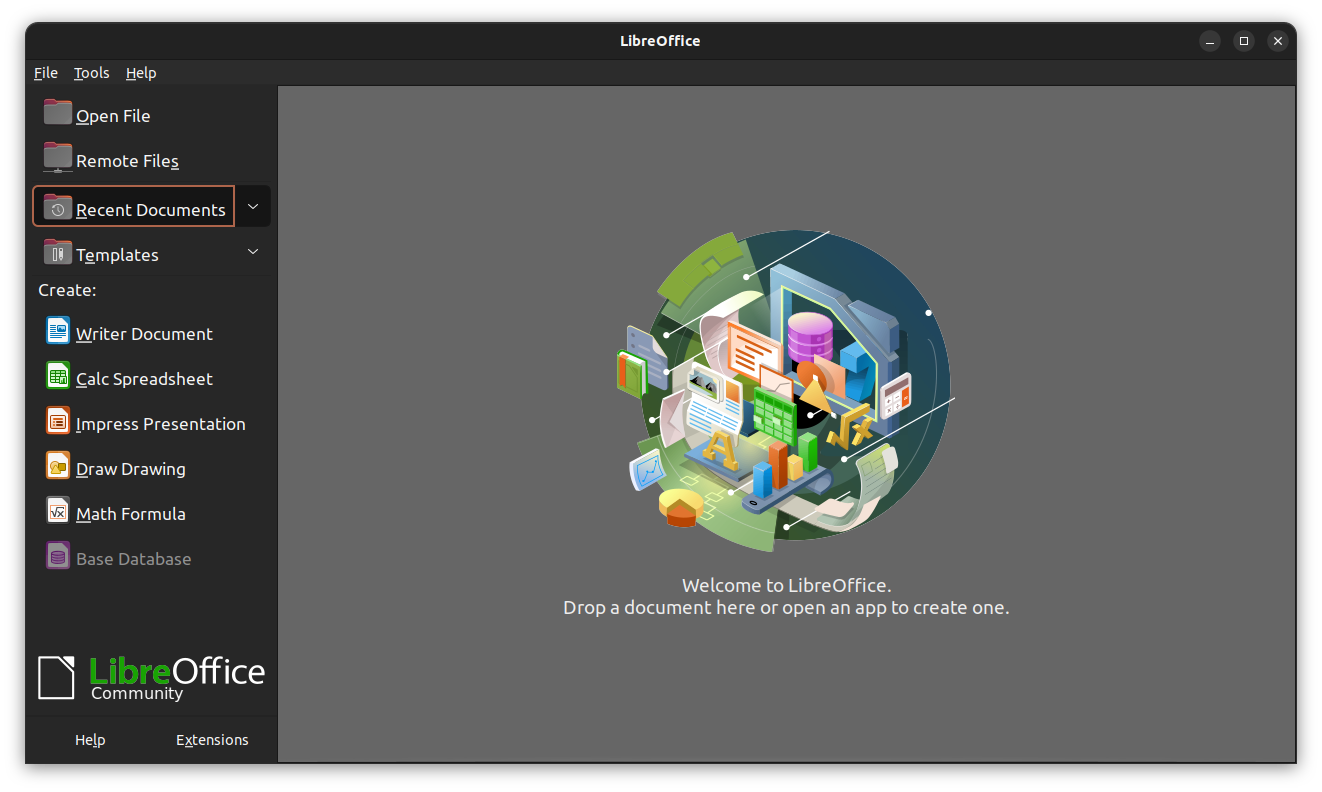This screenshot has width=1322, height=792.
Task: Click the Base Database icon
Action: pos(58,555)
